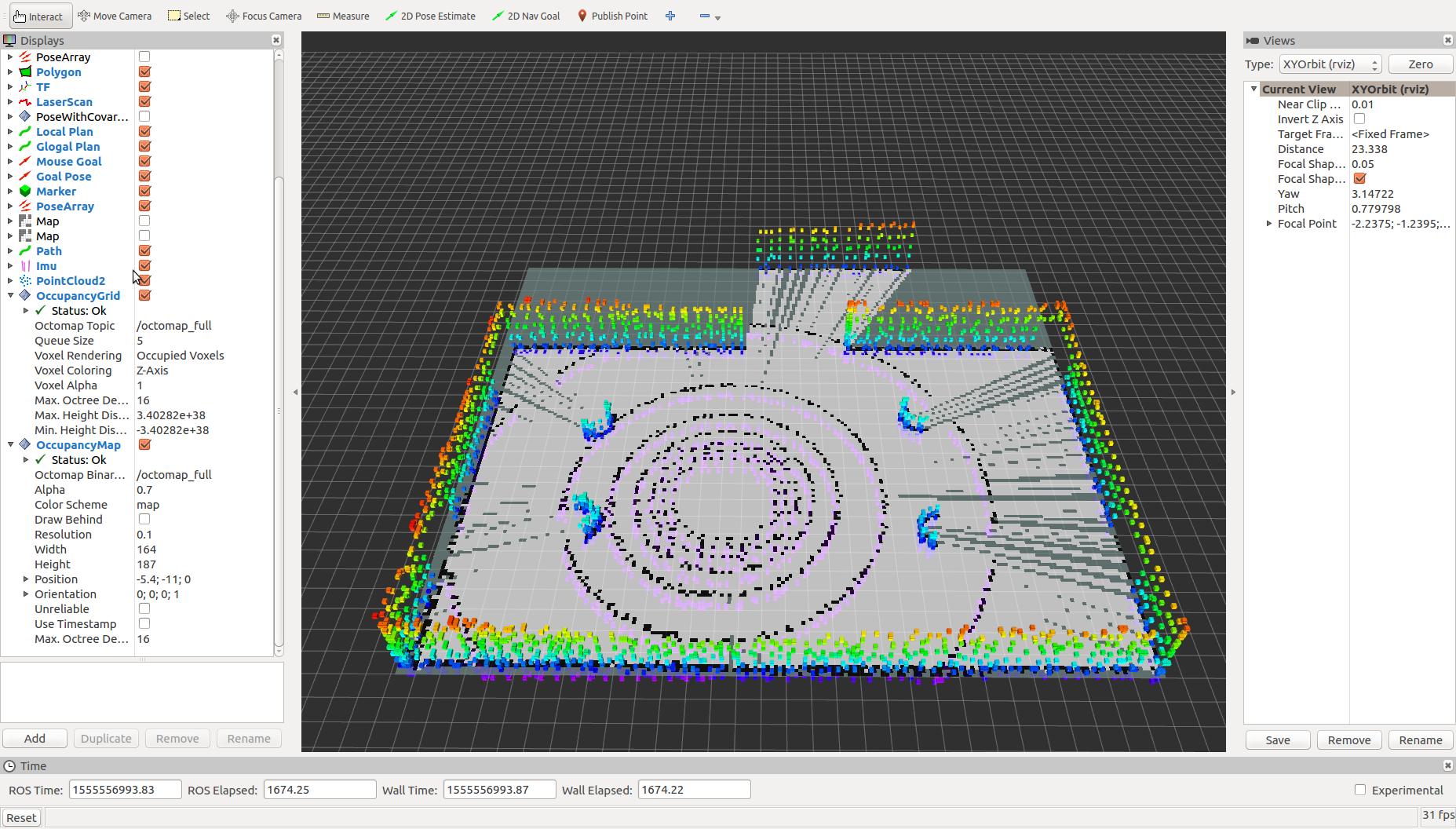Click the Wall Elapsed field
This screenshot has height=829, width=1456.
click(x=694, y=790)
